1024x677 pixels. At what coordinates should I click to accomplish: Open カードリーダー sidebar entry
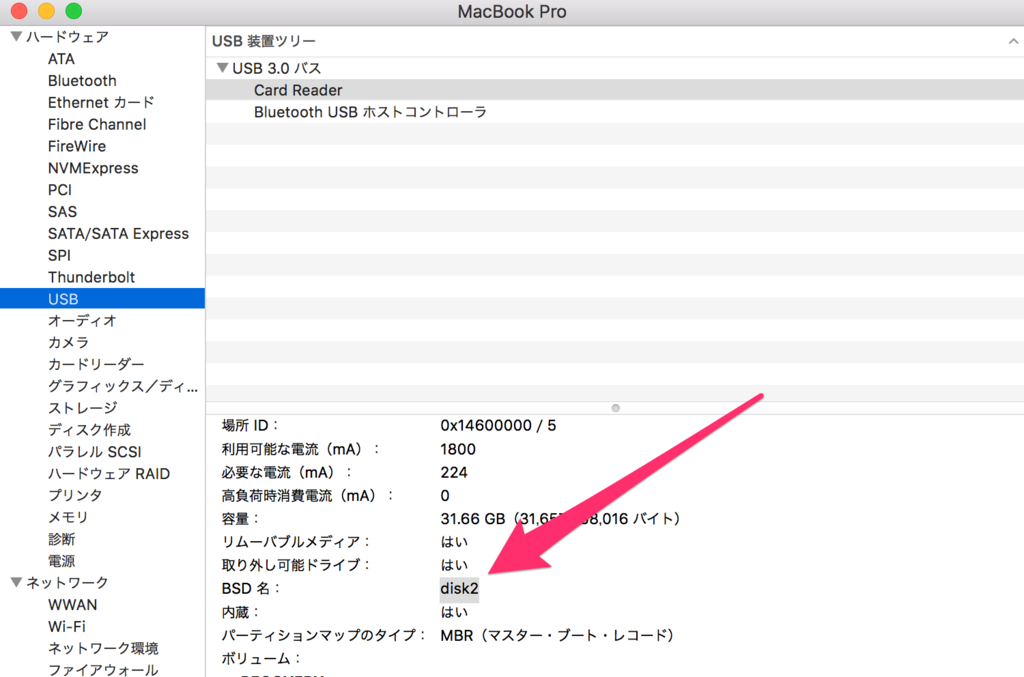(x=96, y=364)
